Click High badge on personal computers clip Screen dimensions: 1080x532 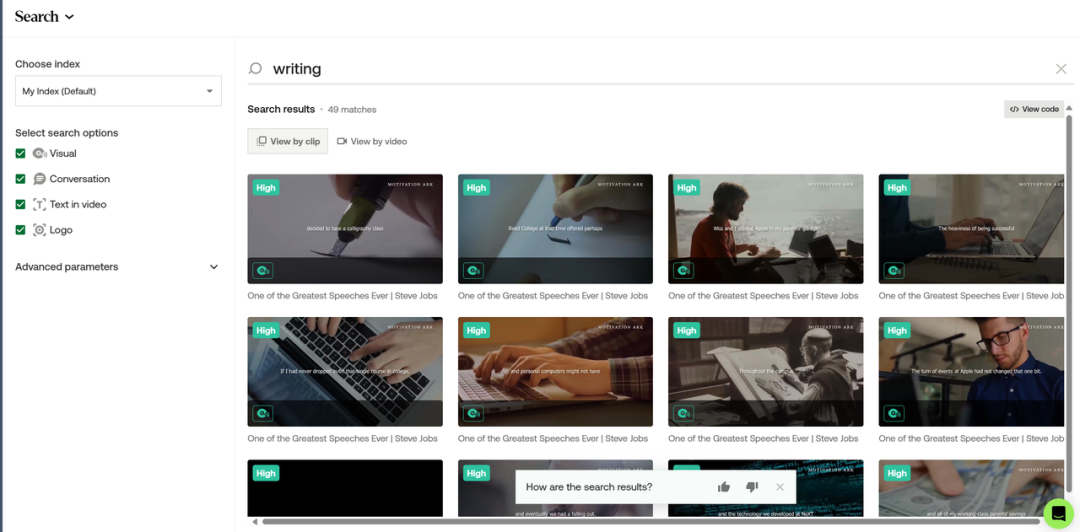click(476, 330)
